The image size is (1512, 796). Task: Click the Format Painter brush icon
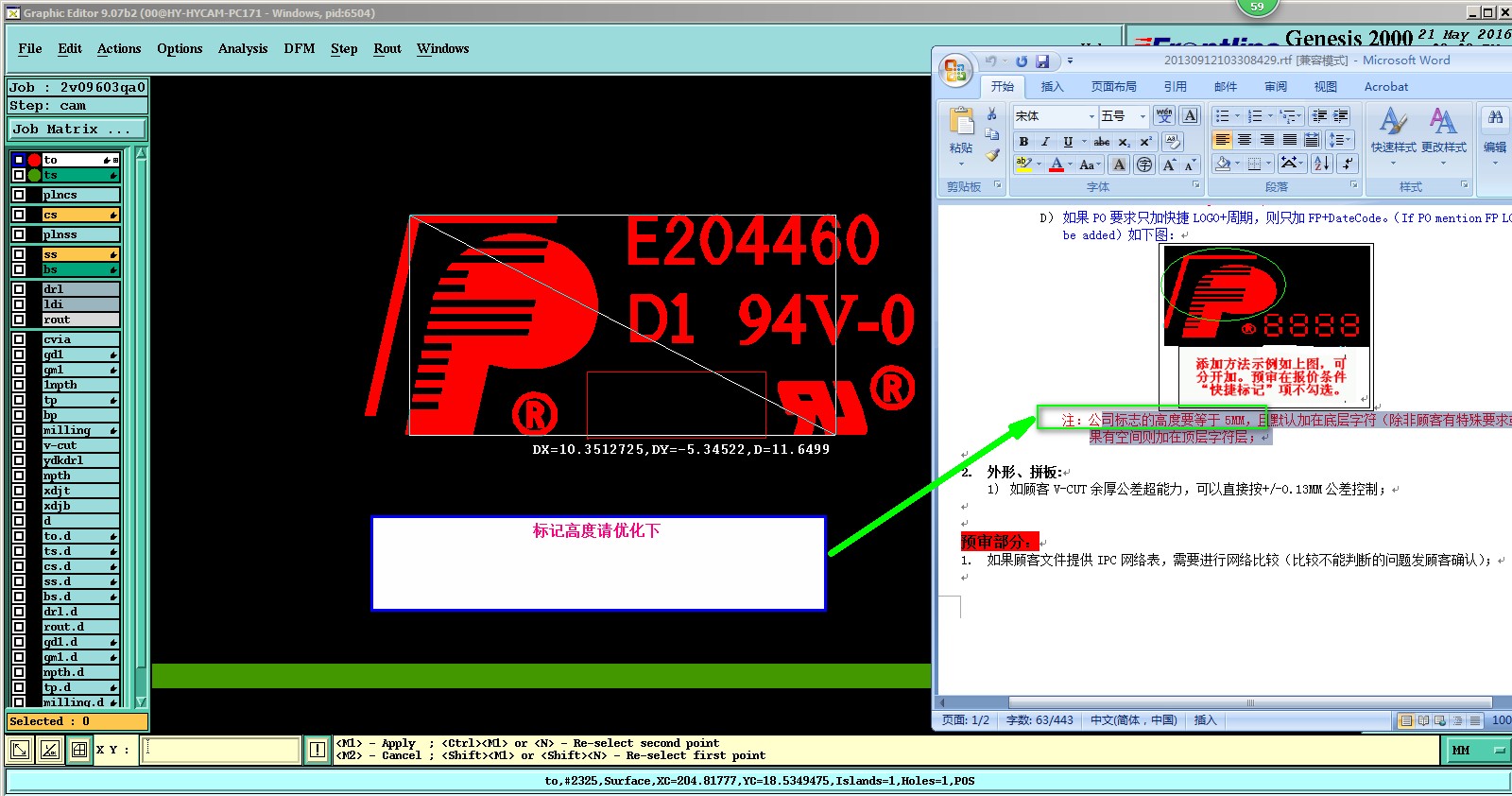991,155
